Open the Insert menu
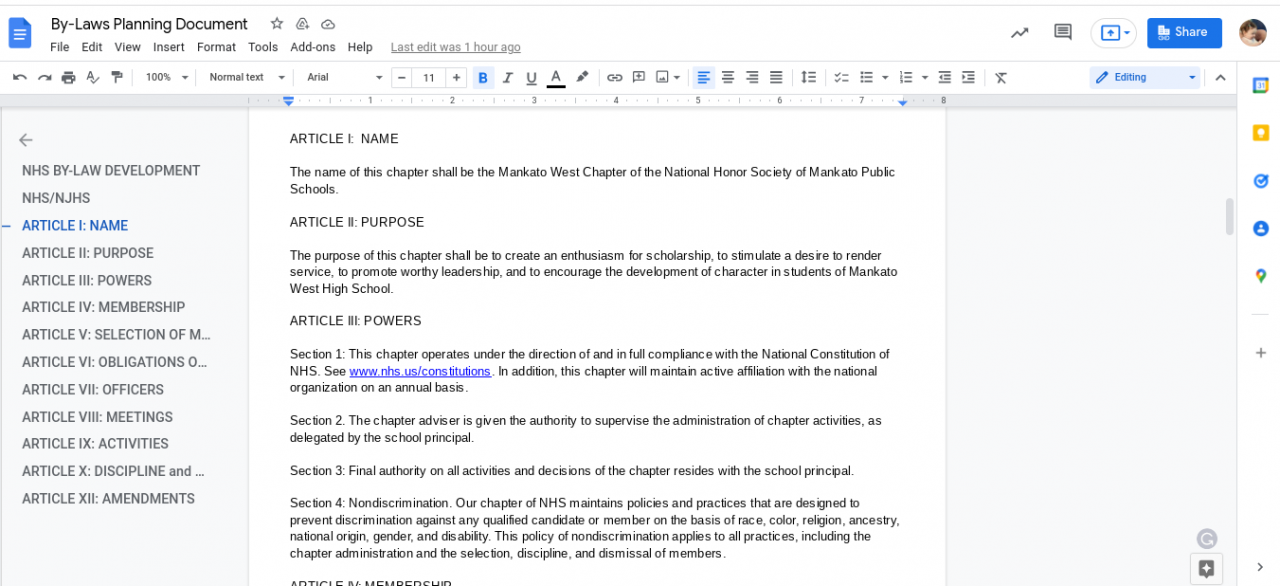This screenshot has height=586, width=1280. [168, 47]
